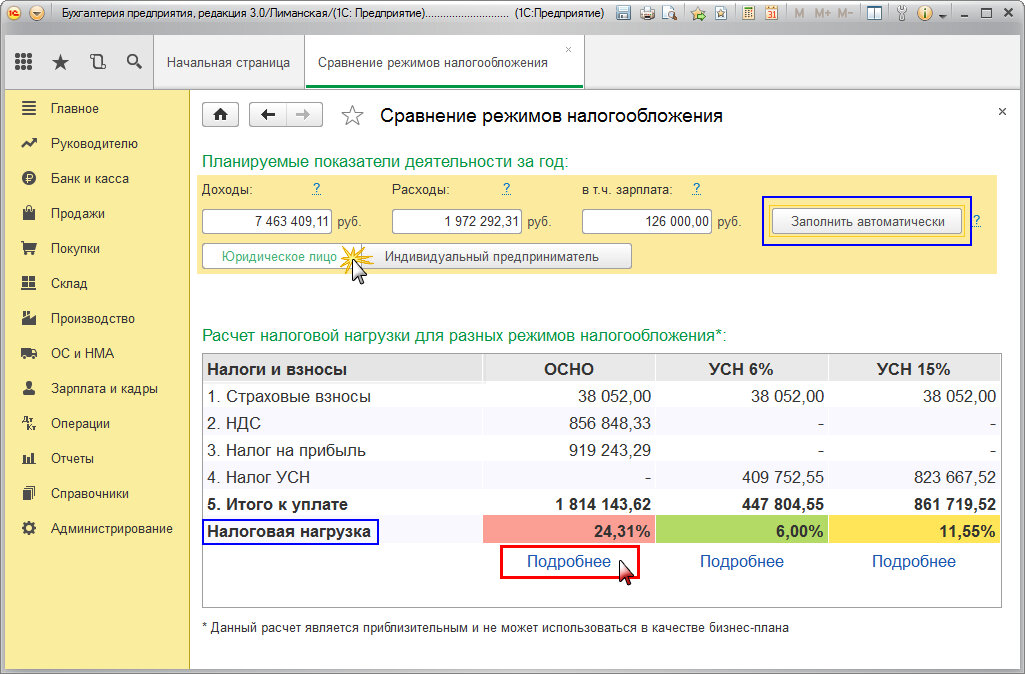Click the home button icon

click(x=220, y=115)
